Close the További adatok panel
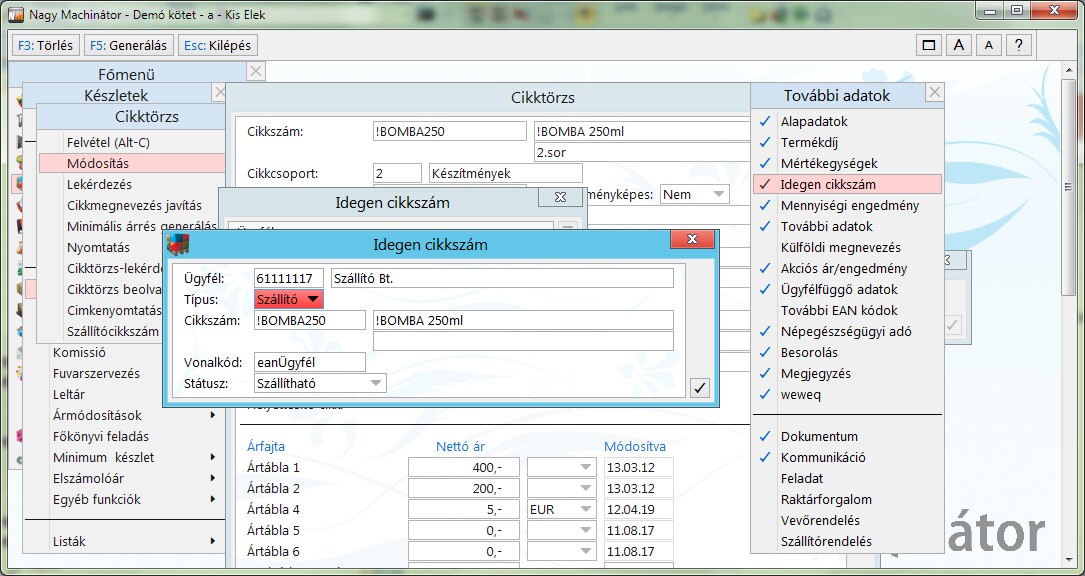The image size is (1085, 576). [934, 93]
